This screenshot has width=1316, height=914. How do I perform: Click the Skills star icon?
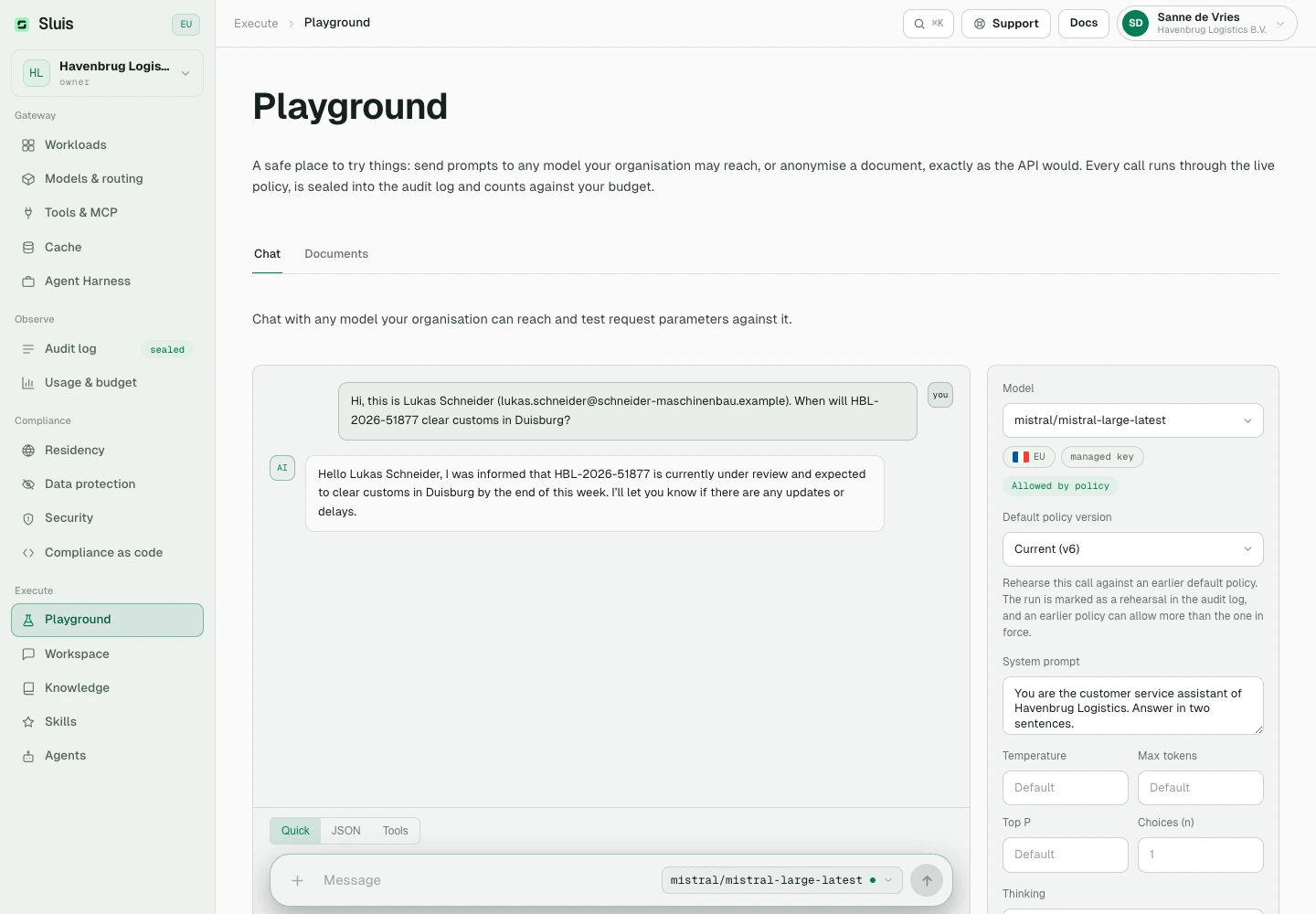28,722
